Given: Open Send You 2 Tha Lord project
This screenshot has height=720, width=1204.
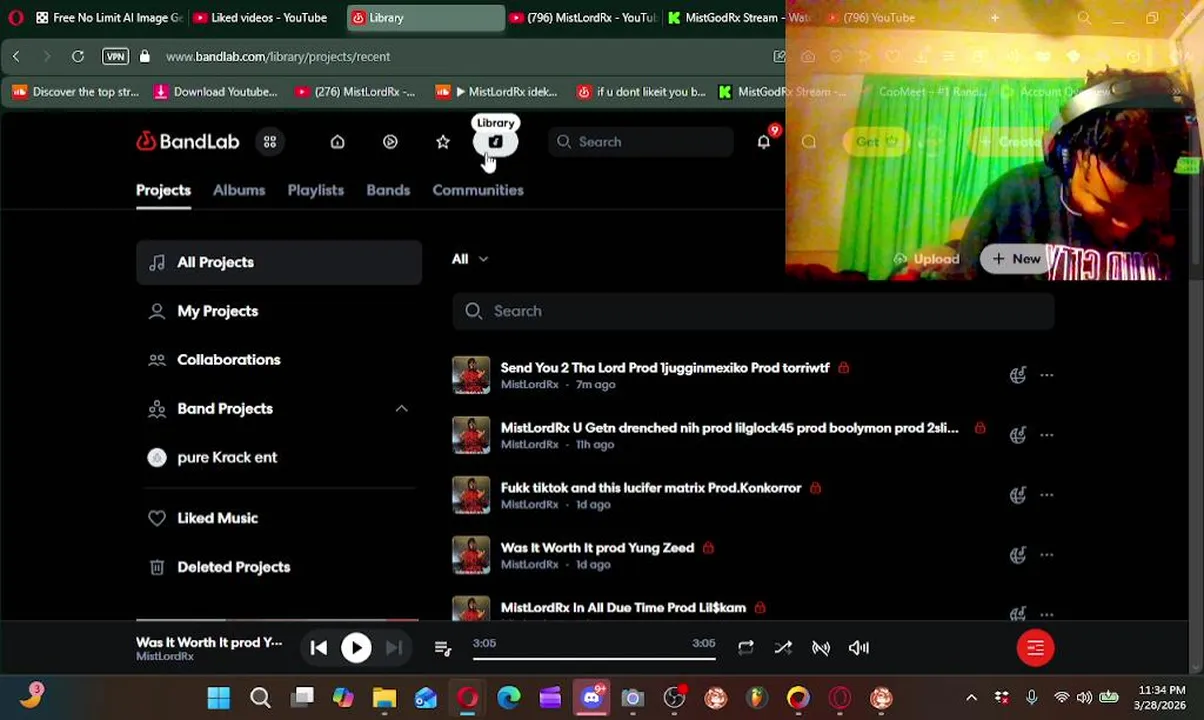Looking at the screenshot, I should (x=665, y=368).
